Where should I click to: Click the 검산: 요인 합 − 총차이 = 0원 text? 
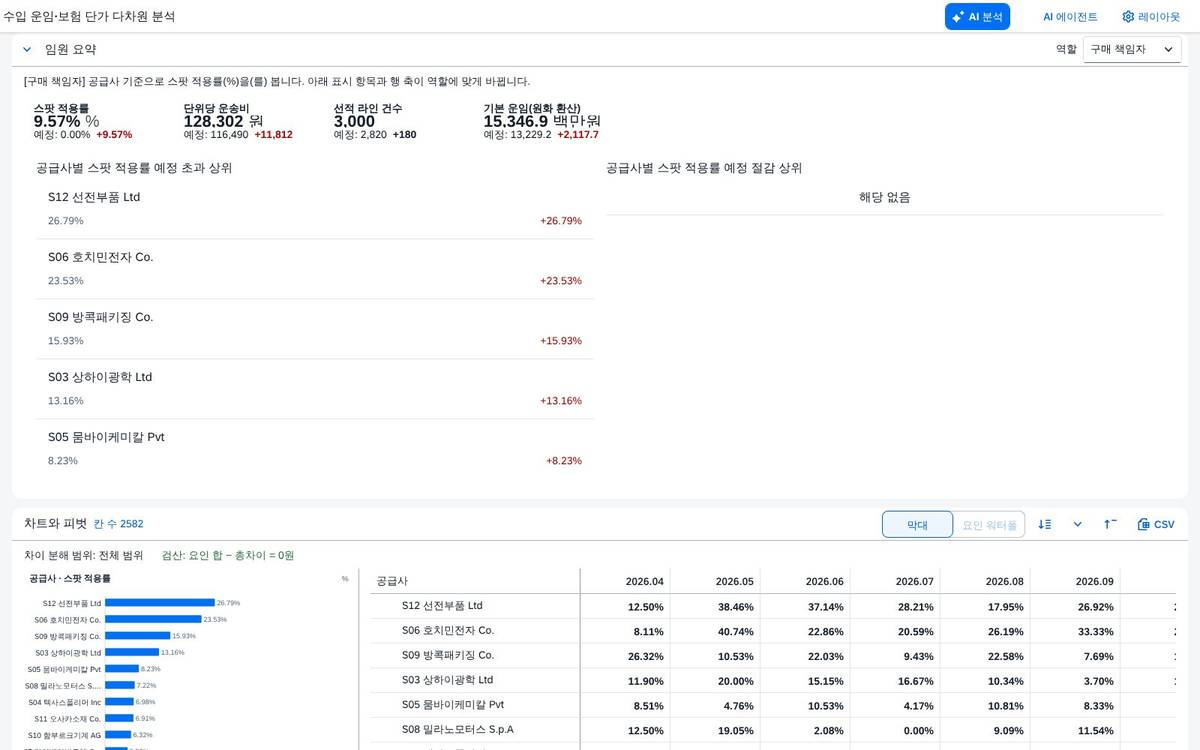point(228,555)
